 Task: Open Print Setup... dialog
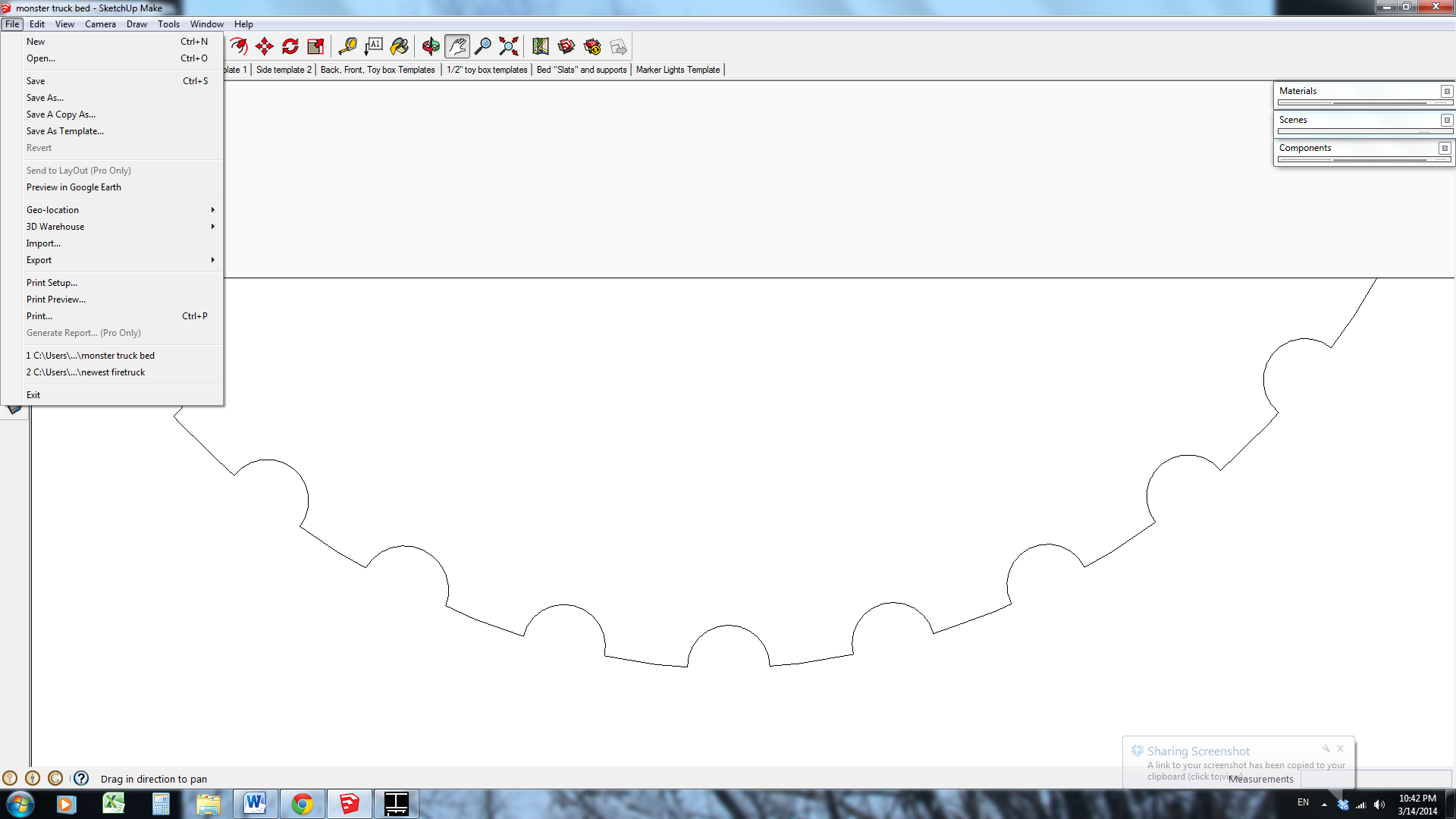point(112,283)
